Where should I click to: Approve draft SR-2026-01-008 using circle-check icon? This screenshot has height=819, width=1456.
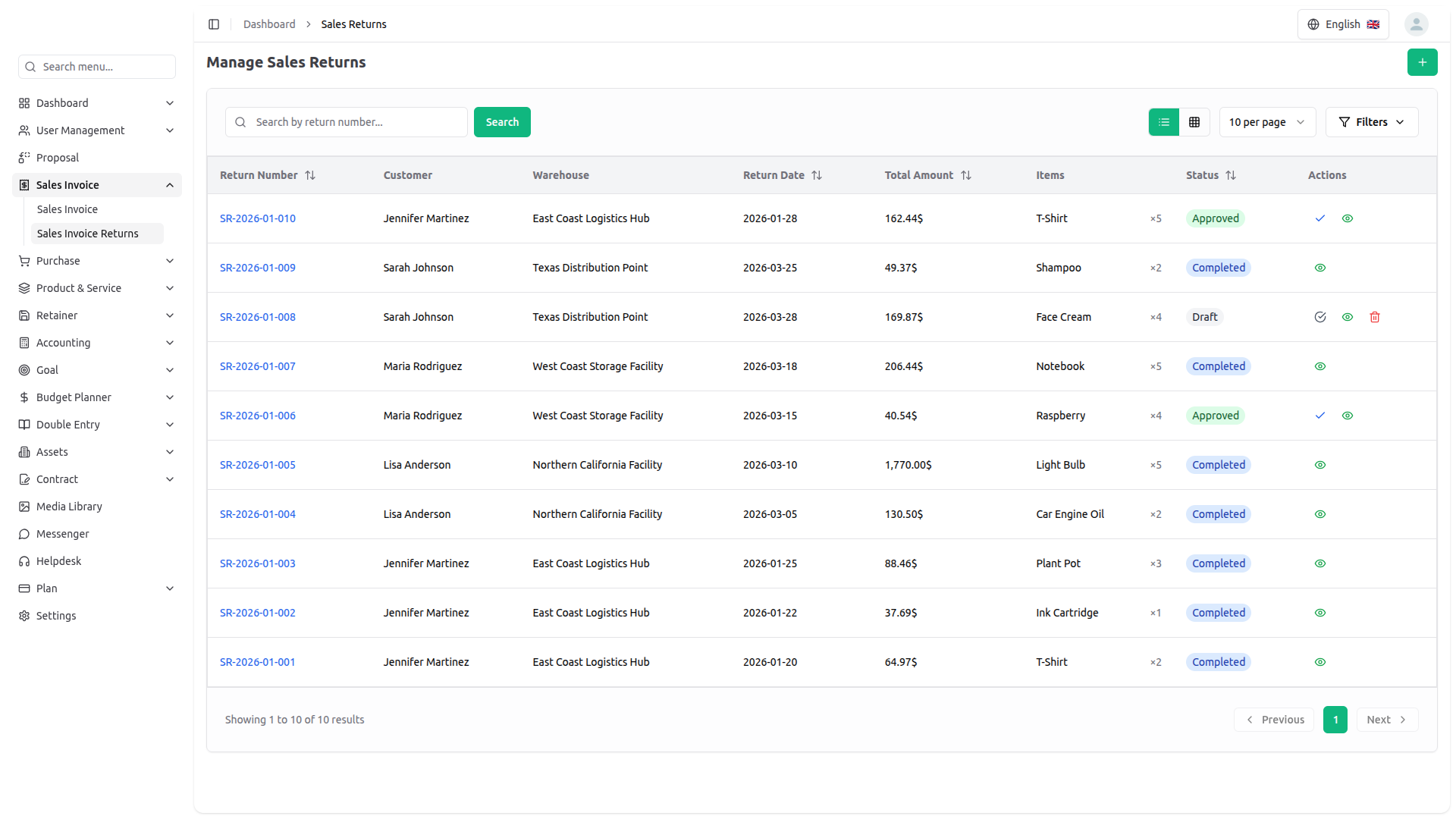click(1319, 317)
